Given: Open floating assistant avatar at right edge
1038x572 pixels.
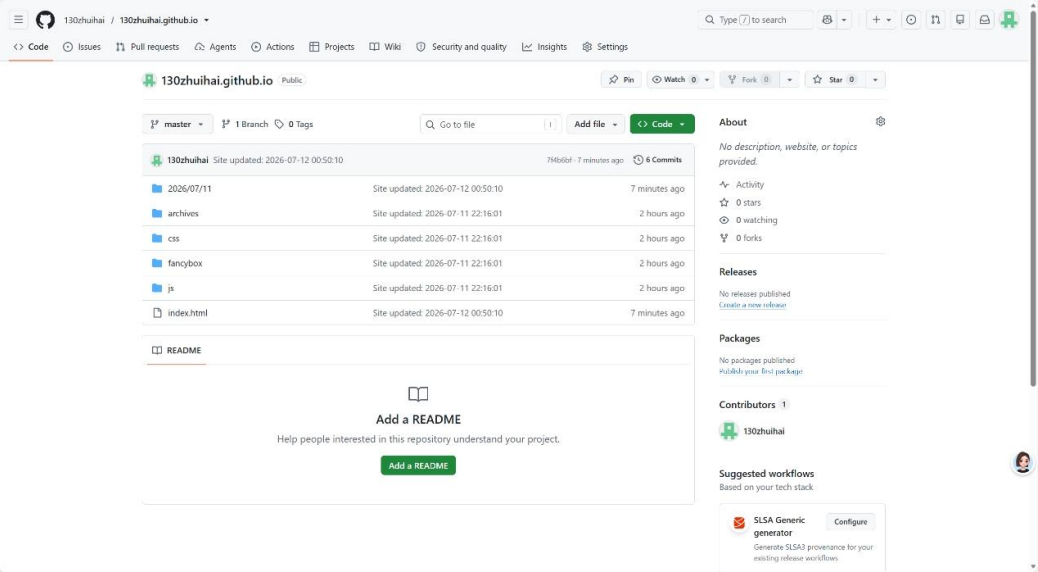Looking at the screenshot, I should point(1022,462).
